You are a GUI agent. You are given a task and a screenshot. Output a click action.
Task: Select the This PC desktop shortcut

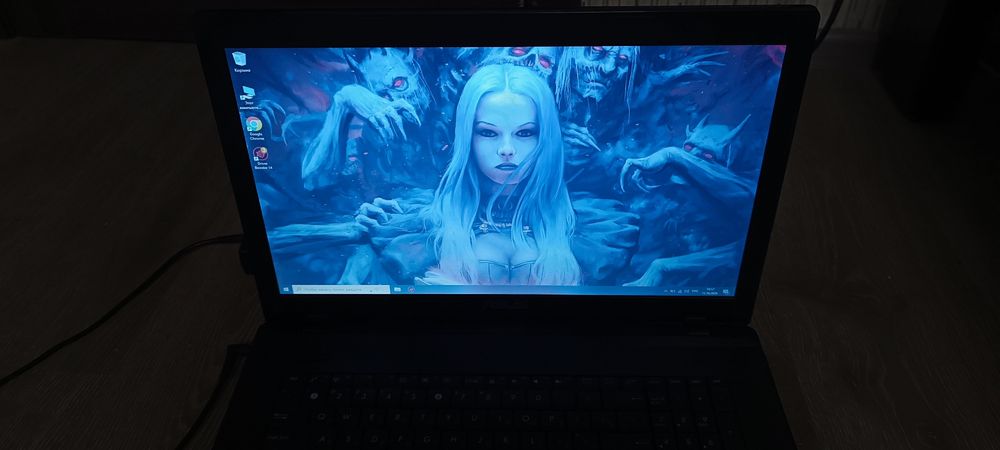tap(248, 98)
